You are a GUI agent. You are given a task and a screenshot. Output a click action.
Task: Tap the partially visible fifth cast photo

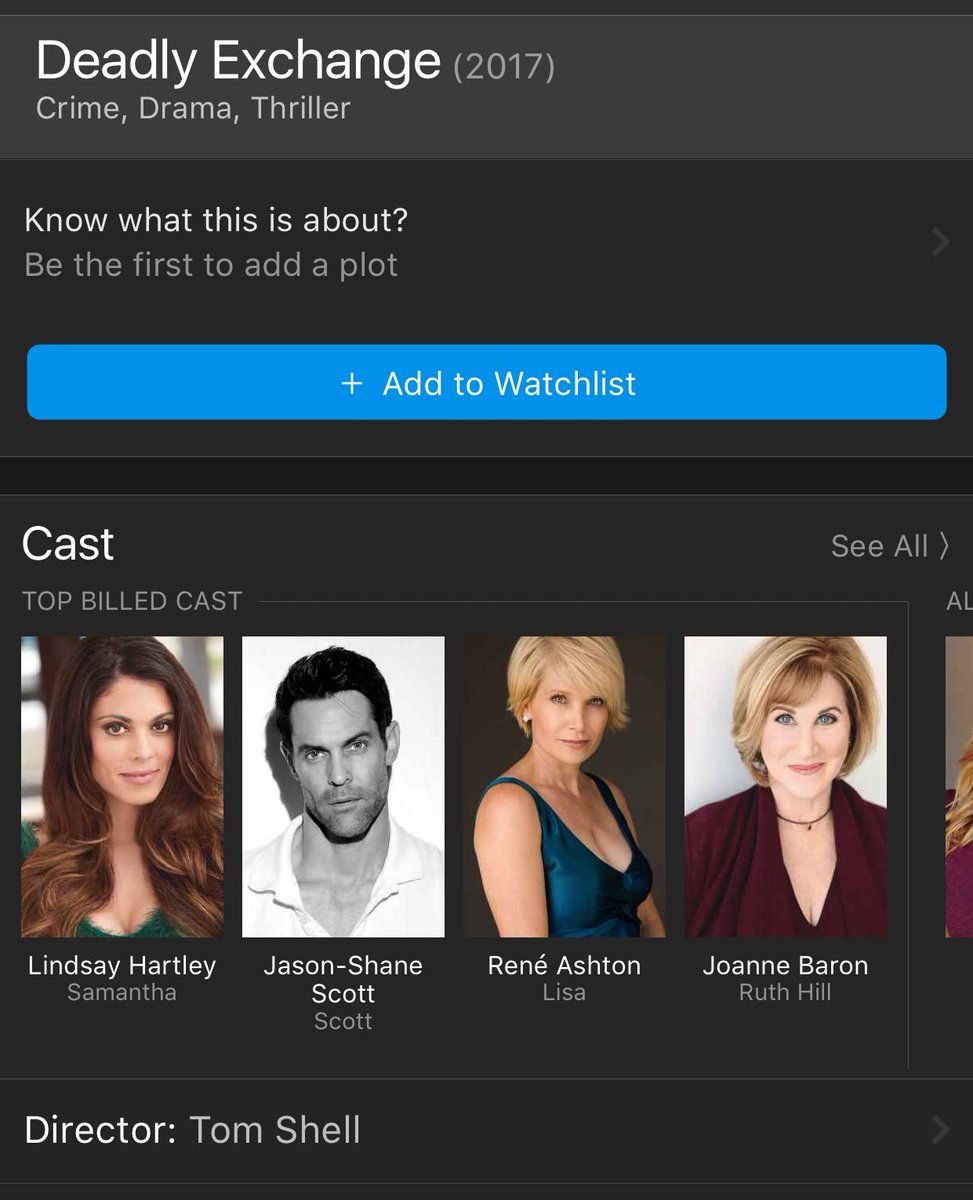click(x=959, y=787)
